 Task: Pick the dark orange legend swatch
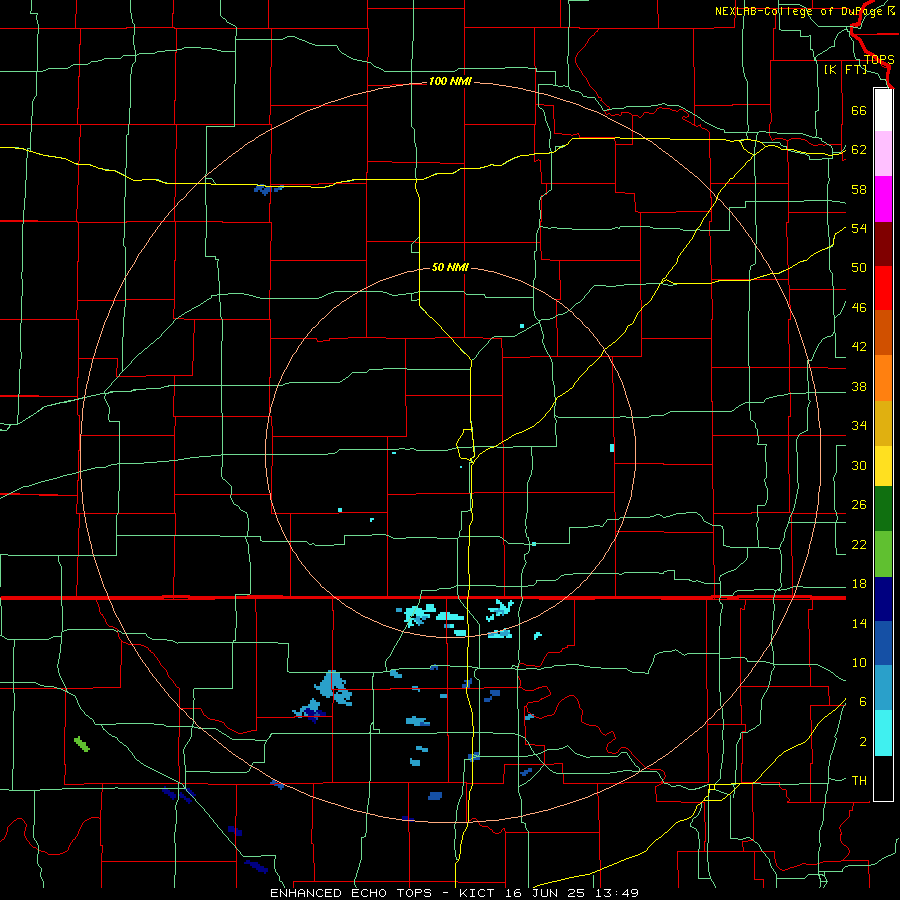(x=883, y=333)
